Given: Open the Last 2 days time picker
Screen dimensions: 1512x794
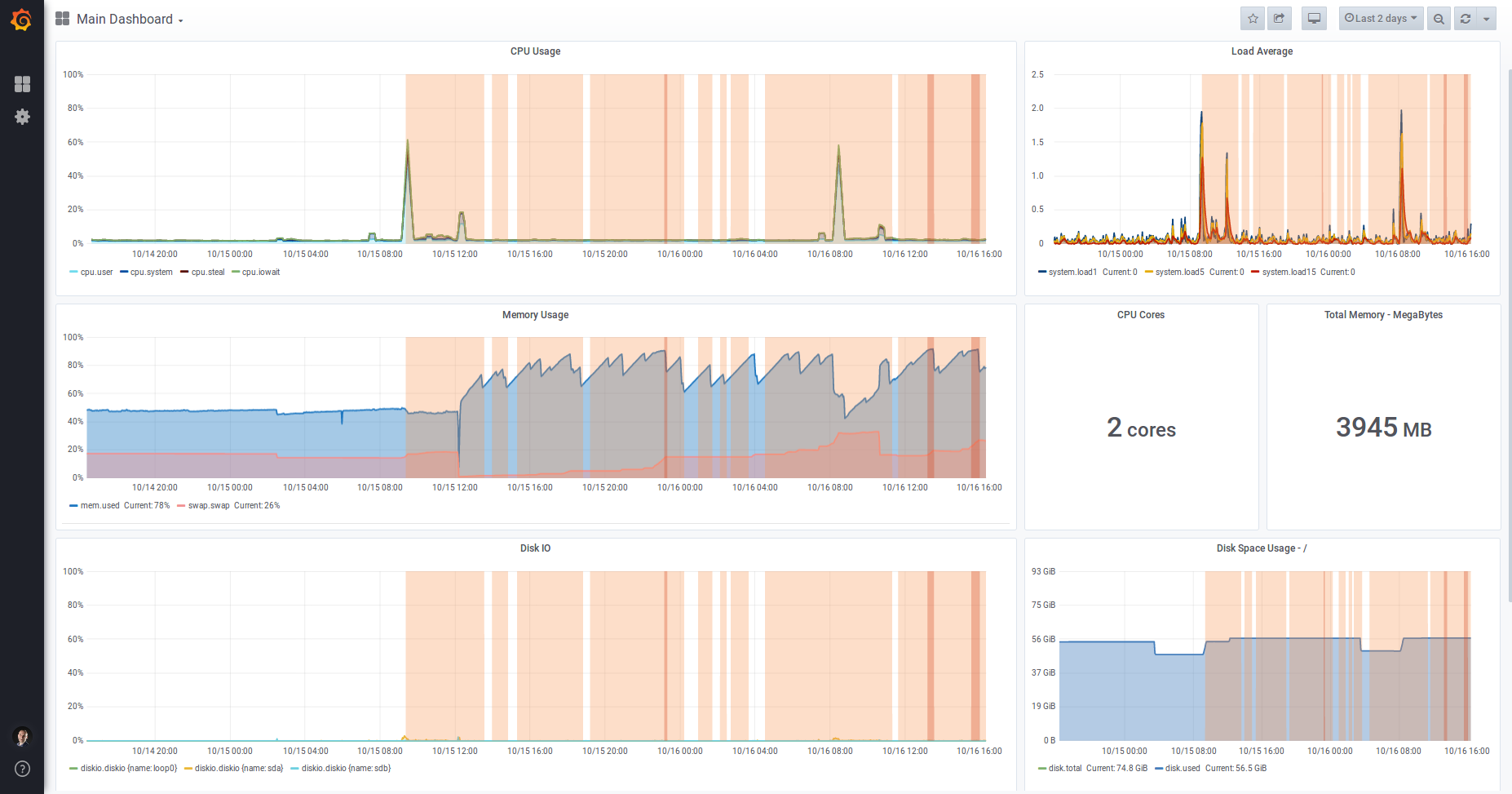Looking at the screenshot, I should pos(1381,17).
